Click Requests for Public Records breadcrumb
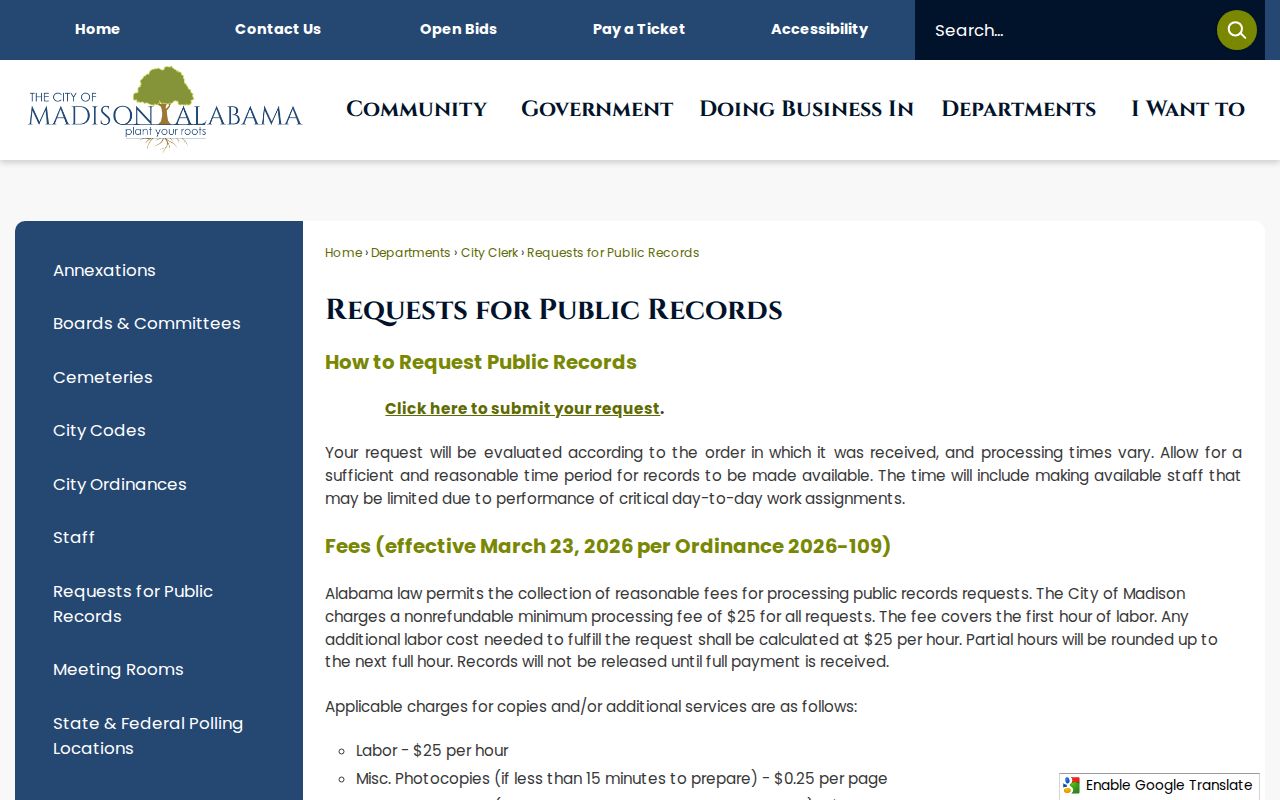 tap(613, 253)
